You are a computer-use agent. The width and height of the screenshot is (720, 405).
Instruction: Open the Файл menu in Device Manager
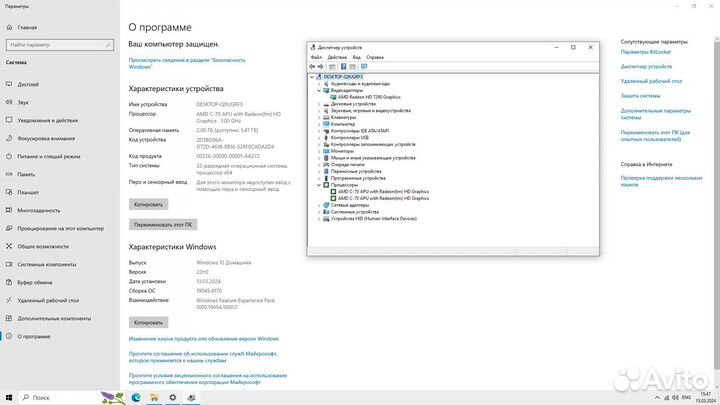click(316, 57)
